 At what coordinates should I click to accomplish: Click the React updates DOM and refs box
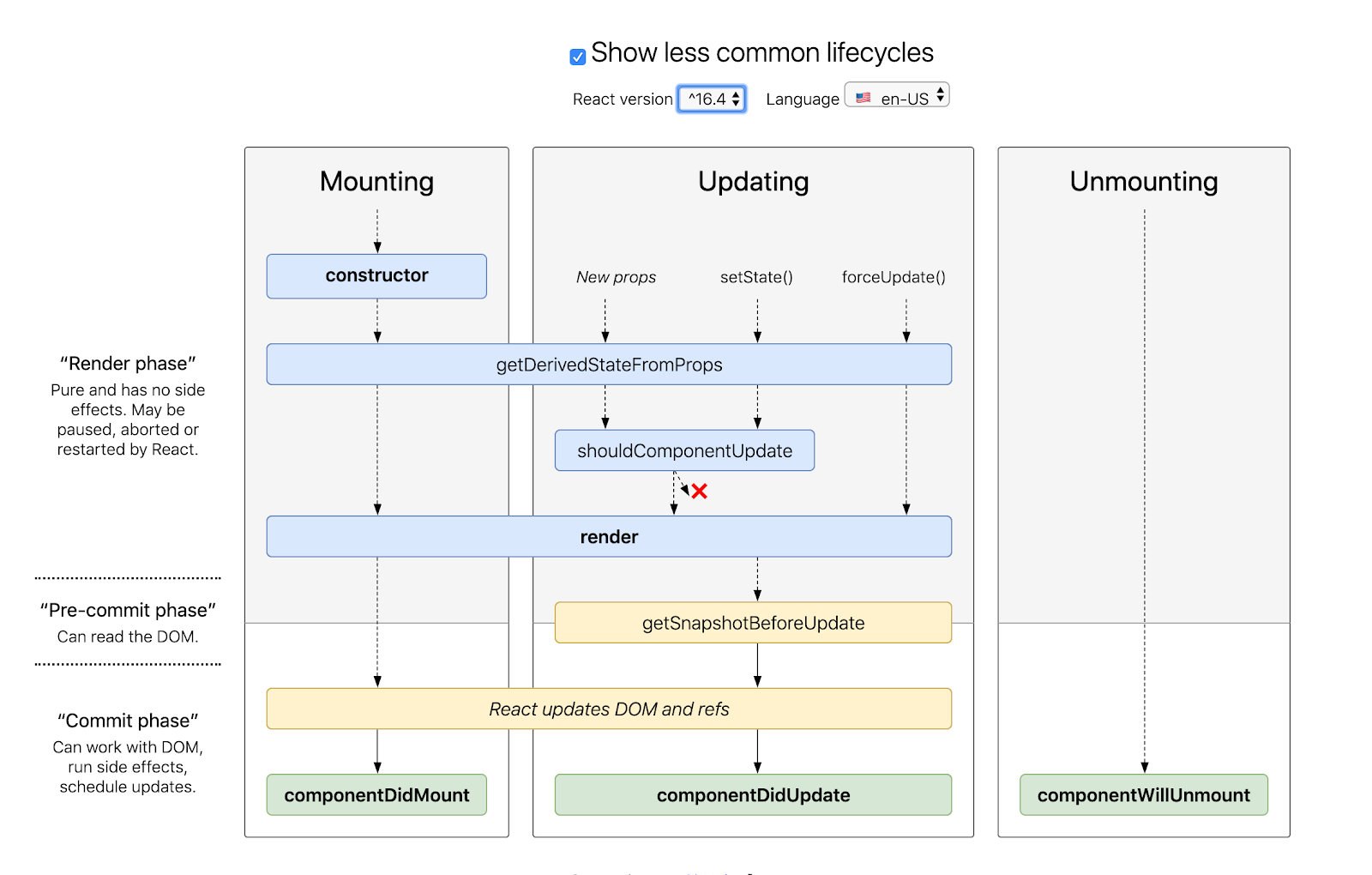coord(609,709)
